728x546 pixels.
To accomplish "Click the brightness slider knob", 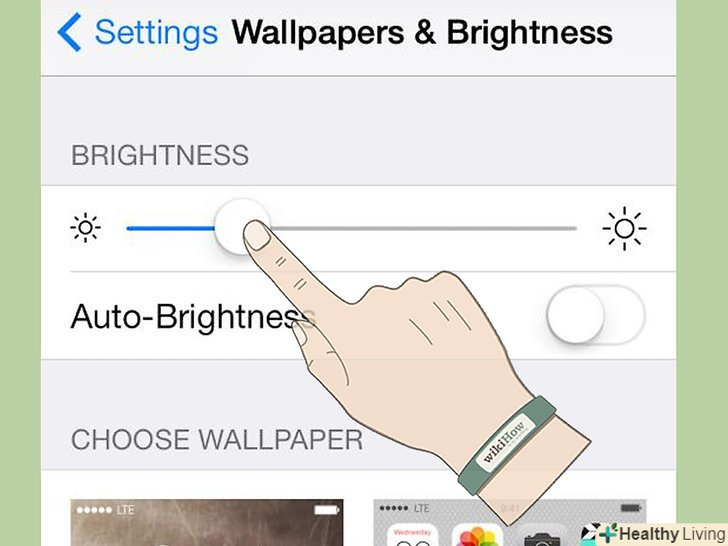I will pyautogui.click(x=241, y=227).
